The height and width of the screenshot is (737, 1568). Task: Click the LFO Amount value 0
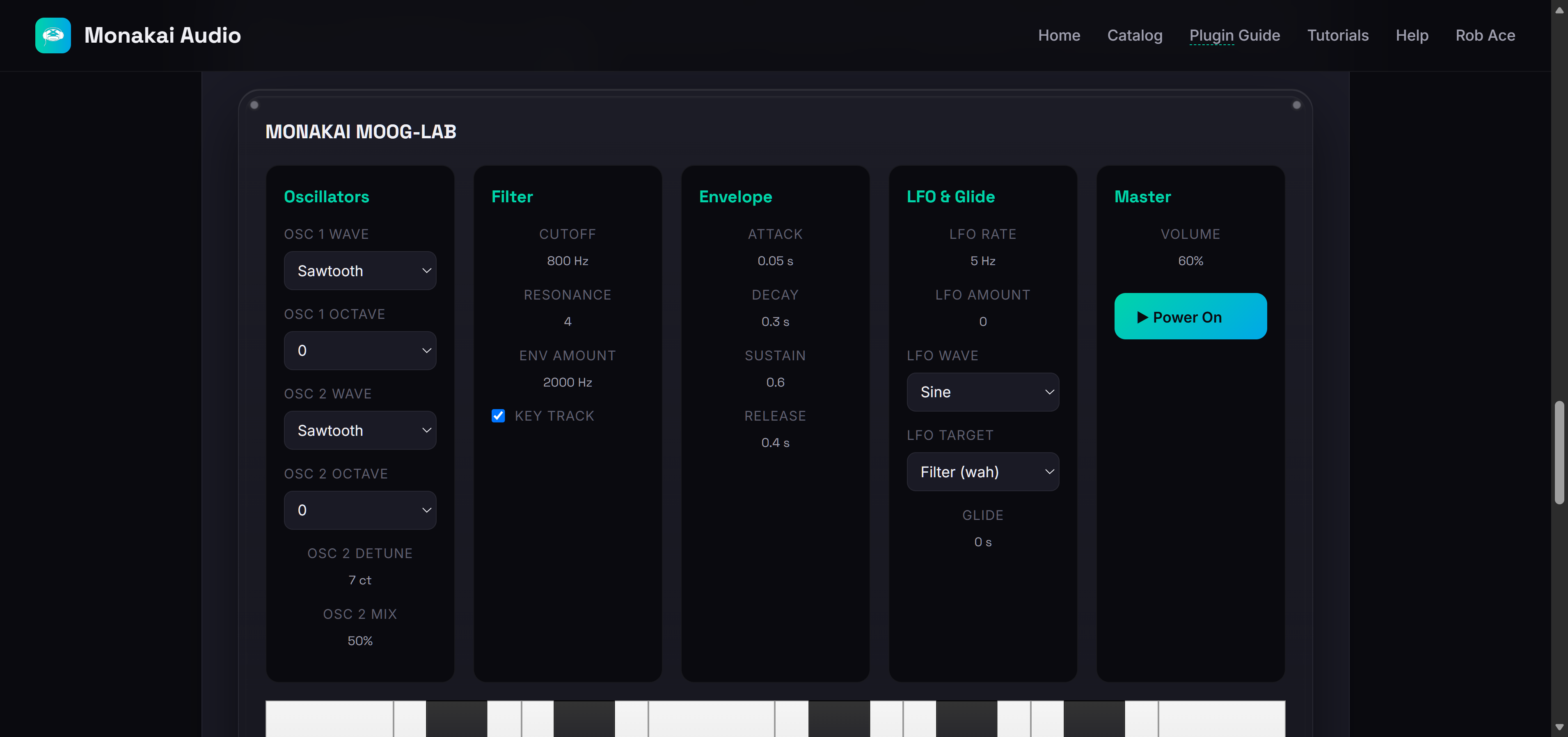(x=982, y=321)
